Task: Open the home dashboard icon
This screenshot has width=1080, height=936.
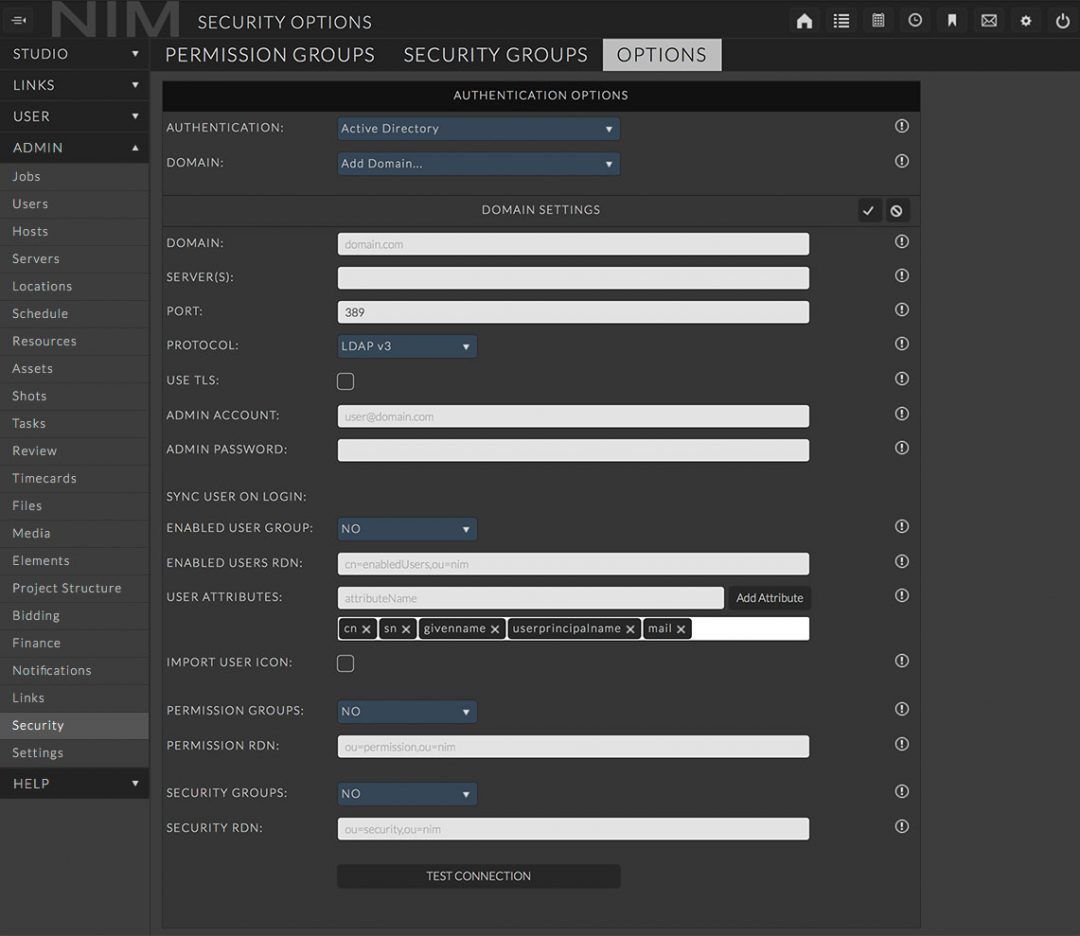Action: [804, 20]
